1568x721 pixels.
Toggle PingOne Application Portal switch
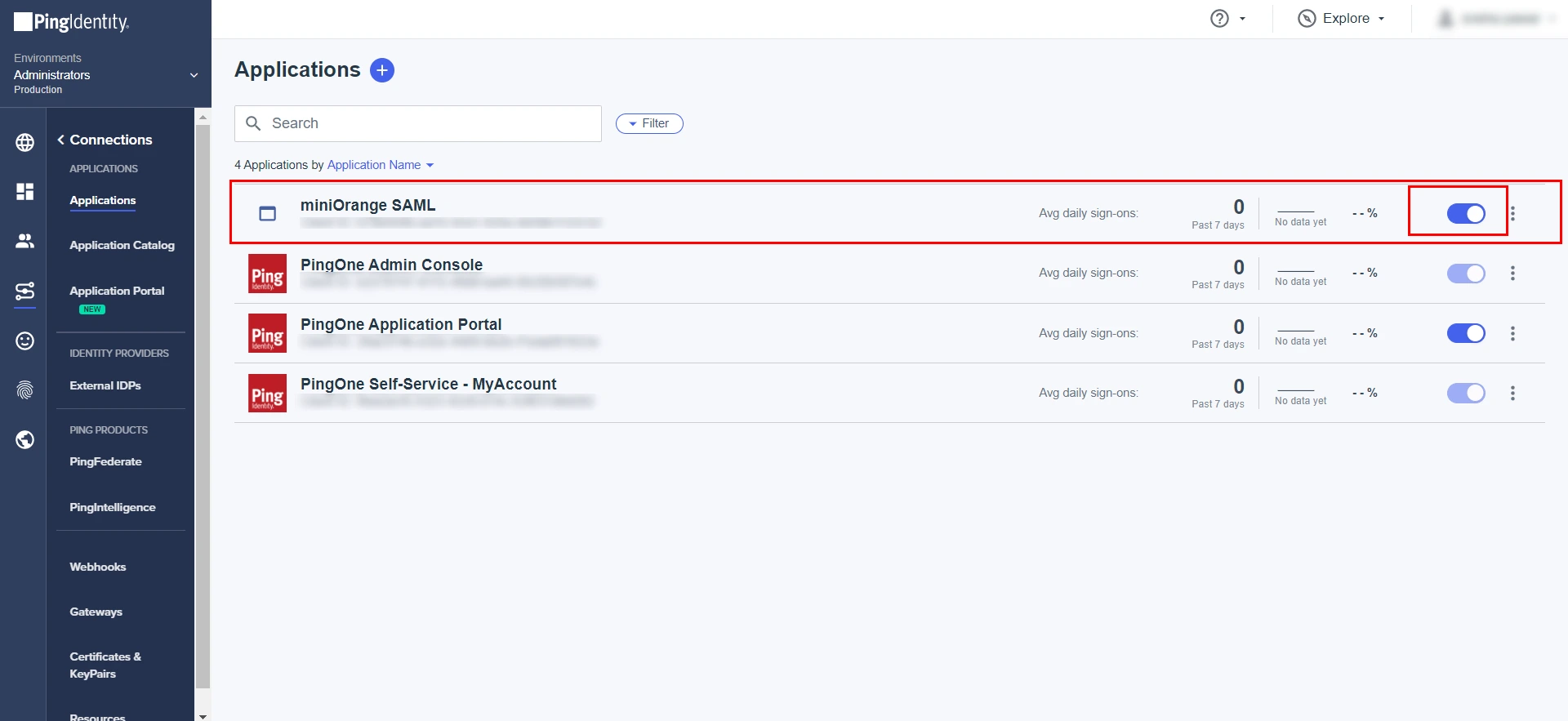[x=1466, y=333]
